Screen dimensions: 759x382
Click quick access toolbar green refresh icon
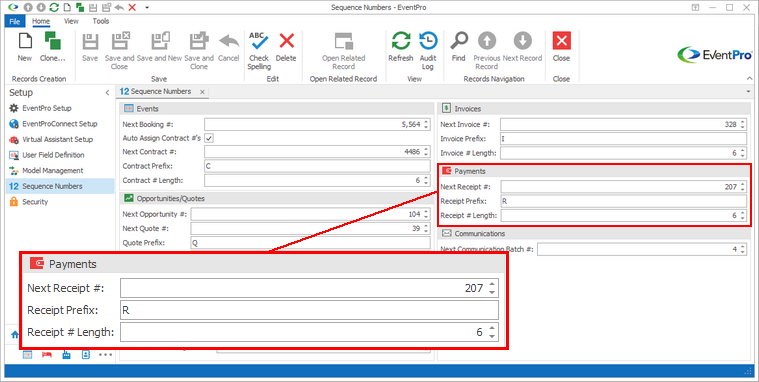[54, 7]
